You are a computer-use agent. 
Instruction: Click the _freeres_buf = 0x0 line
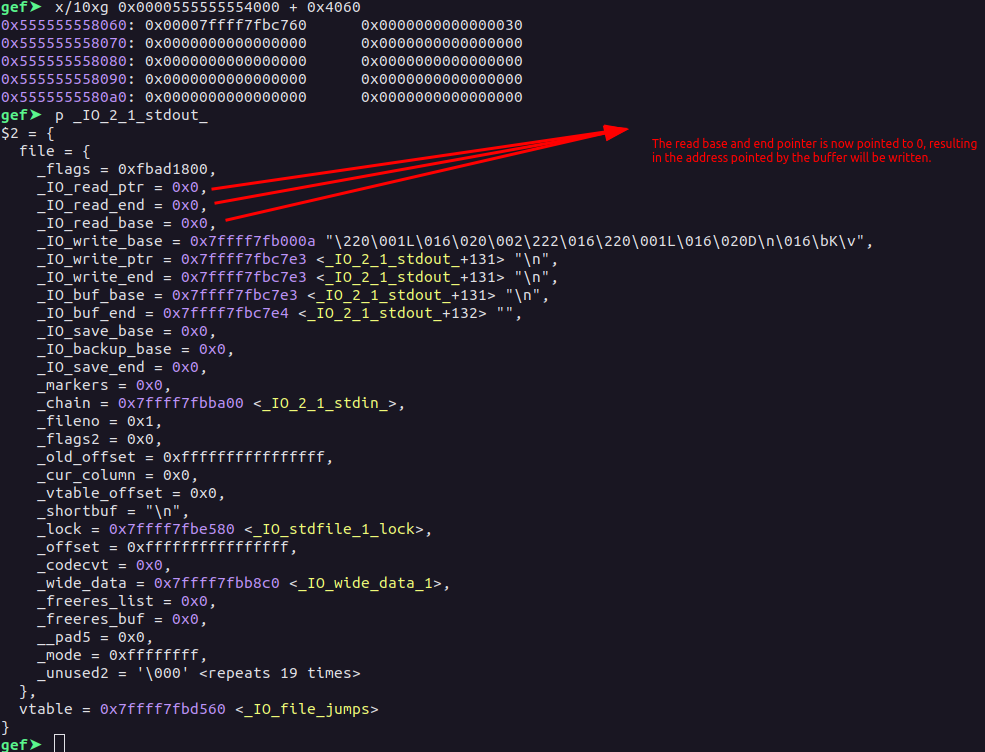pos(122,619)
